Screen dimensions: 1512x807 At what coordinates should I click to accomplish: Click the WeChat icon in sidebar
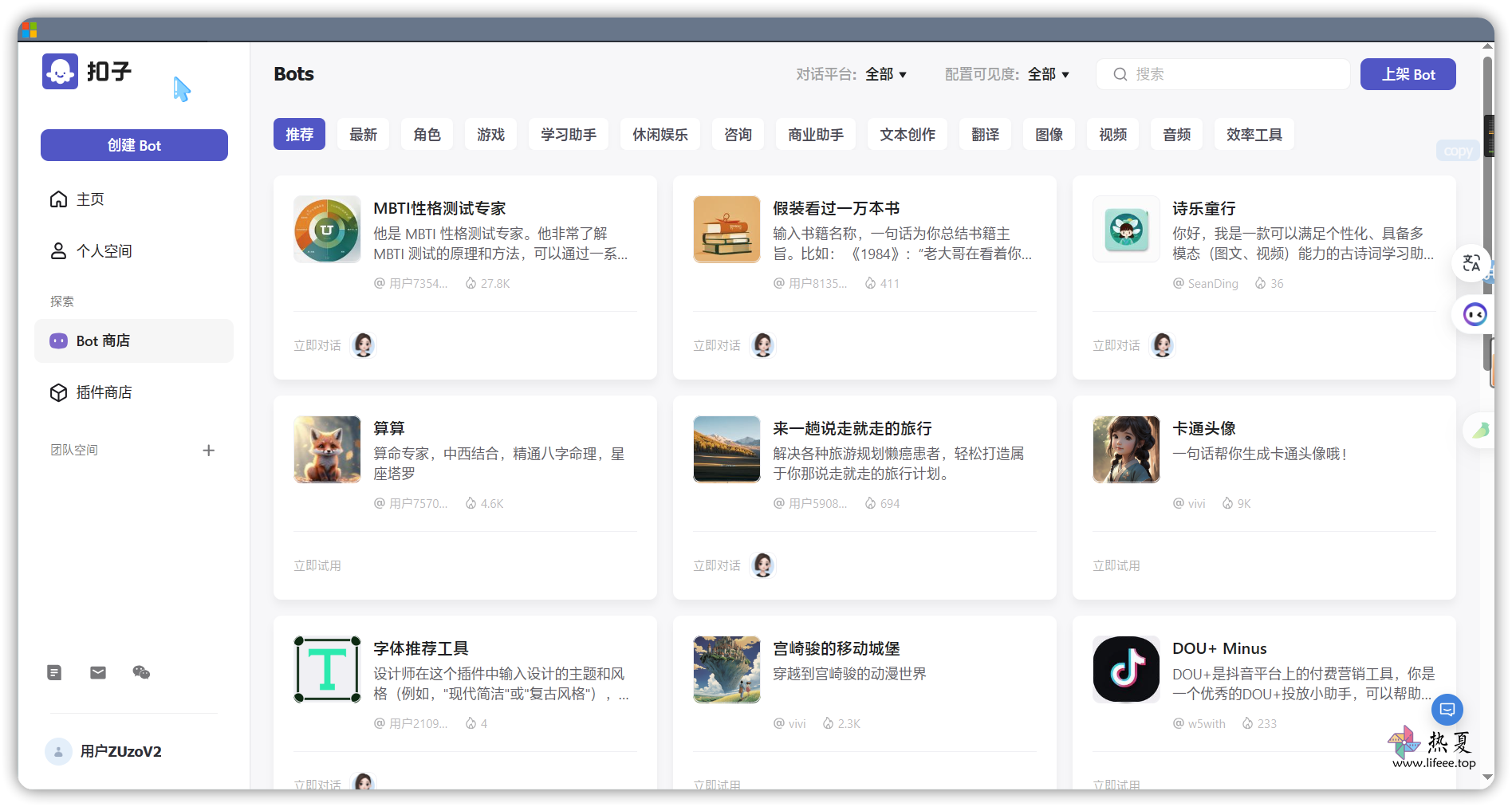click(141, 672)
